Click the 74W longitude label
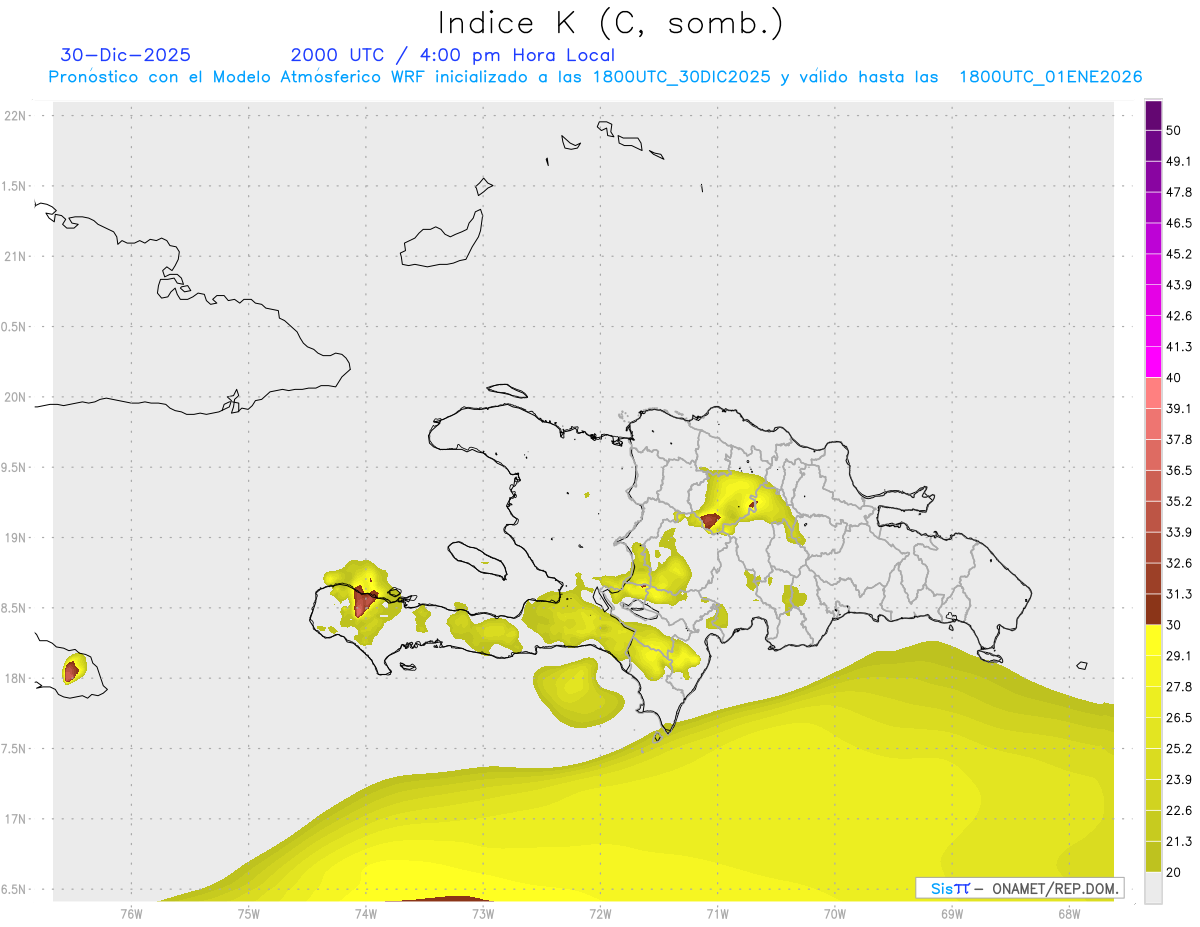 (x=365, y=914)
